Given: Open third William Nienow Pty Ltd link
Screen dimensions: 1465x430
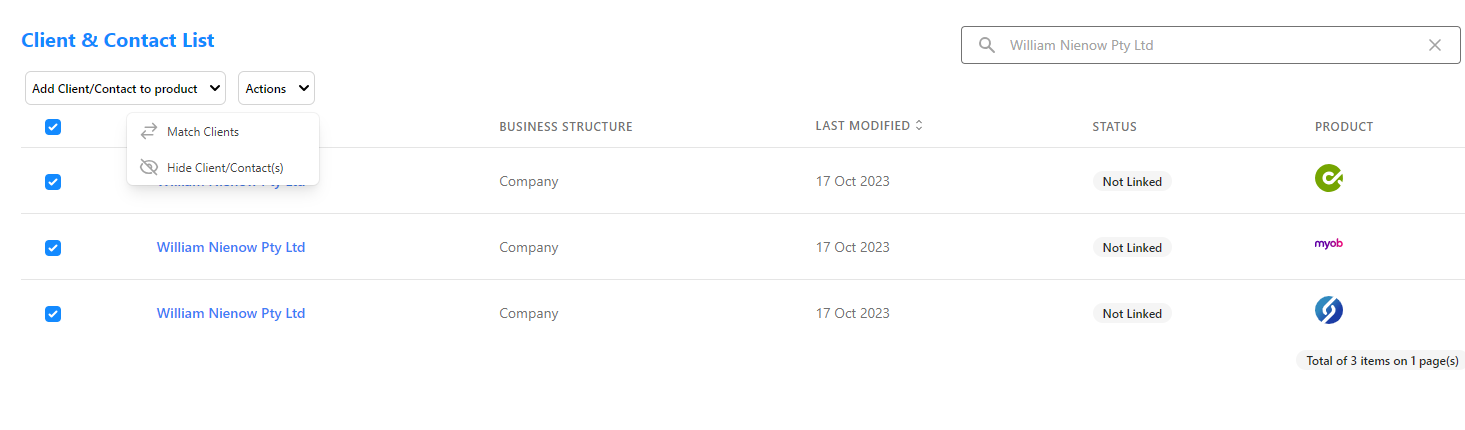Looking at the screenshot, I should 231,313.
